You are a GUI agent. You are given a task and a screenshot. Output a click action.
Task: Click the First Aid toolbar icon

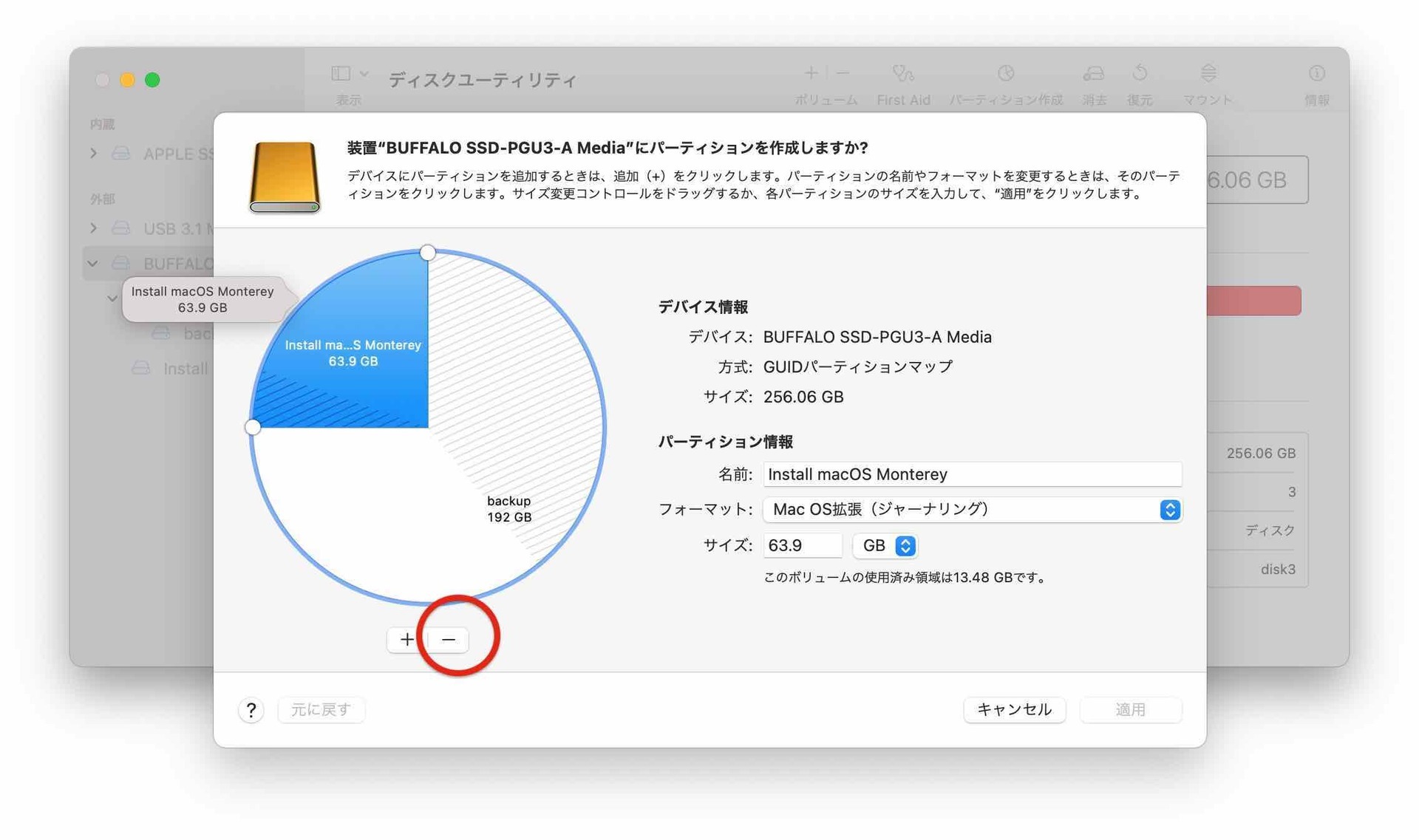903,73
